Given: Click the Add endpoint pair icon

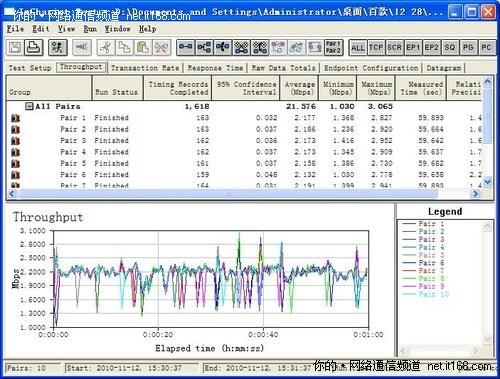Looking at the screenshot, I should point(185,48).
